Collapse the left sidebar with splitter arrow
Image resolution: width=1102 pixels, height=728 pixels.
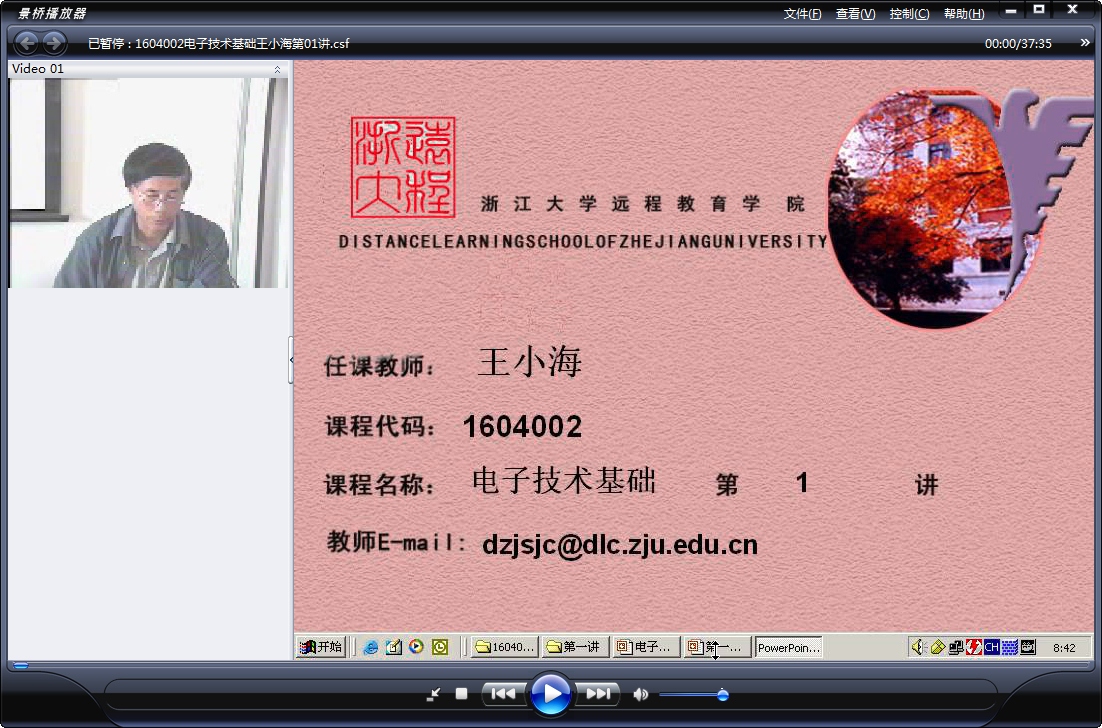[x=291, y=360]
